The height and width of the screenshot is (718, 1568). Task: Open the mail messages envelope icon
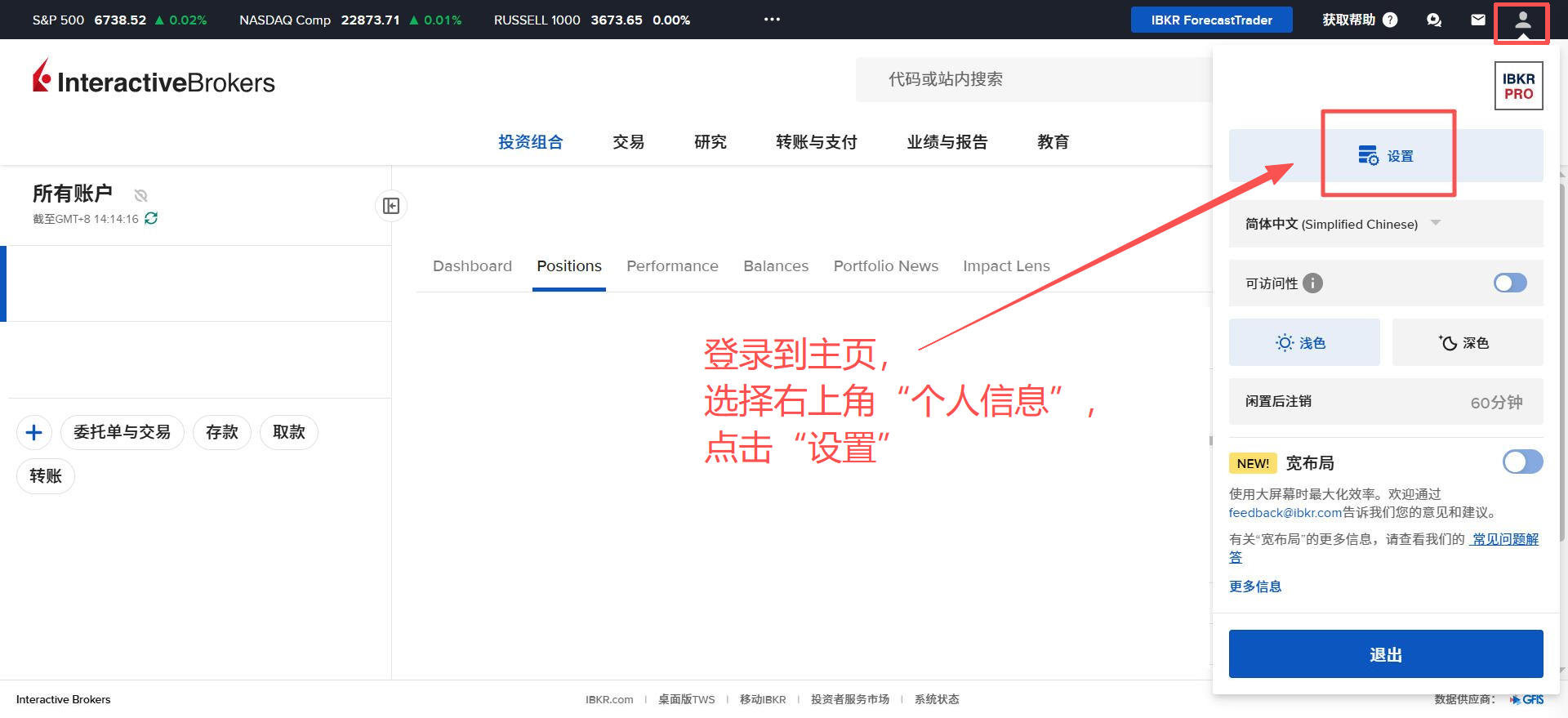coord(1478,20)
